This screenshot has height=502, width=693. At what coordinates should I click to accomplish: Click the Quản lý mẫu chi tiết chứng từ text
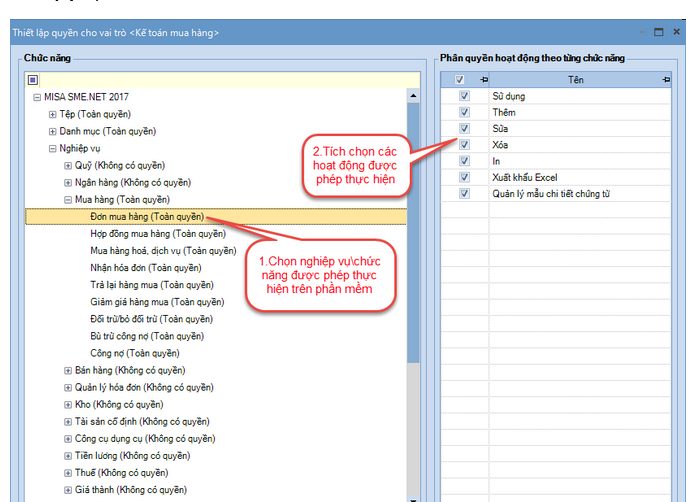pyautogui.click(x=551, y=194)
